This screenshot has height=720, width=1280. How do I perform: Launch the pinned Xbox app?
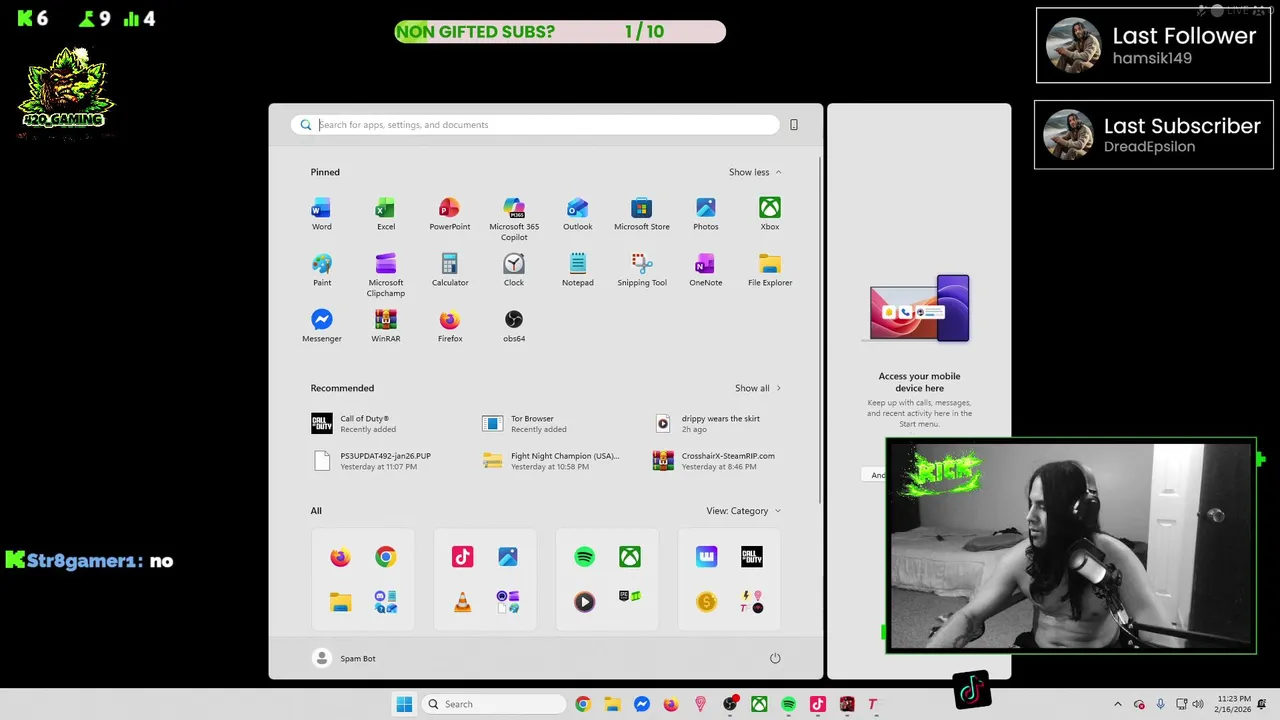[x=769, y=214]
